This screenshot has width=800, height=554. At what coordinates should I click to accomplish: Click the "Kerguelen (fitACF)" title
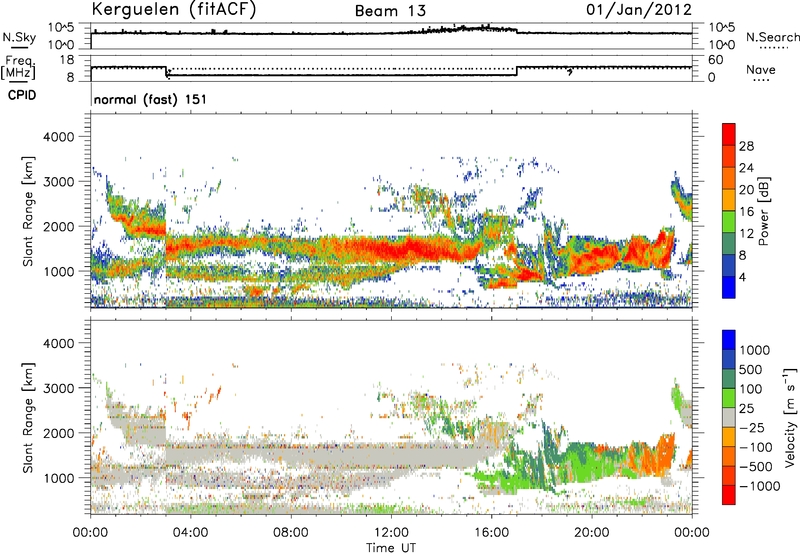(x=173, y=10)
